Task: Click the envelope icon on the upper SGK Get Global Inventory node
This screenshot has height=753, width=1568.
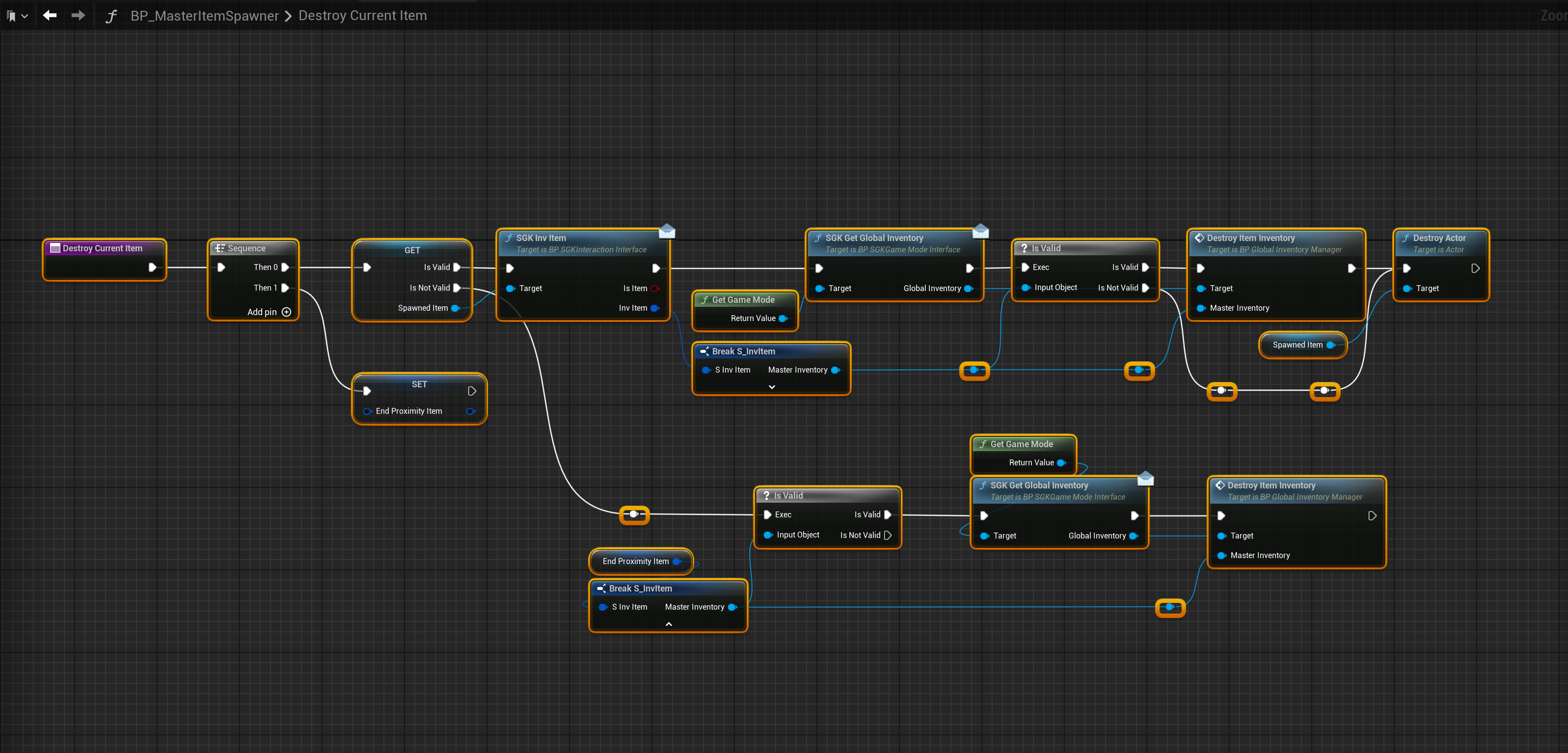Action: (x=980, y=231)
